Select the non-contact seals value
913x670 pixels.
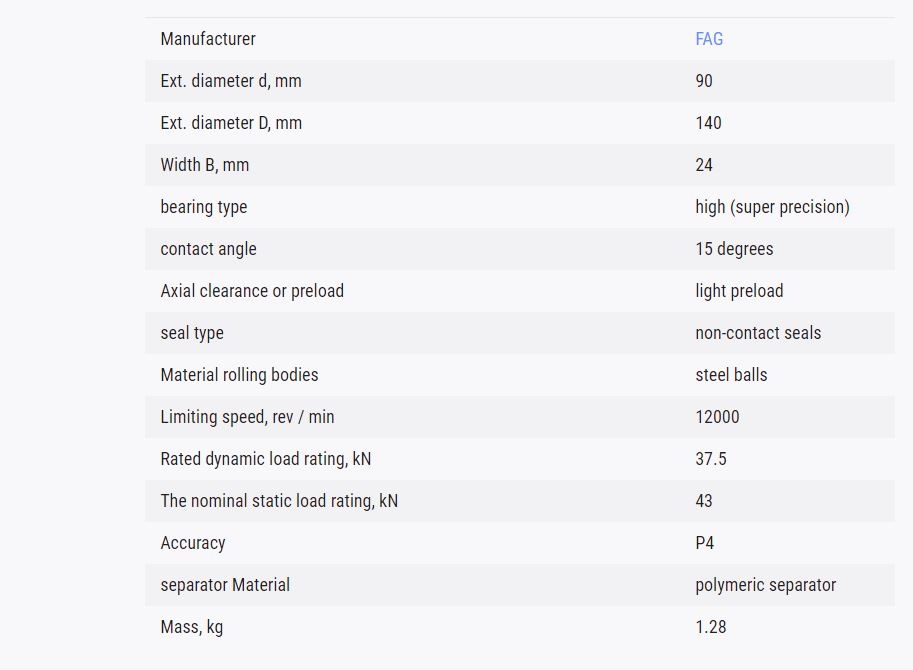pyautogui.click(x=758, y=333)
